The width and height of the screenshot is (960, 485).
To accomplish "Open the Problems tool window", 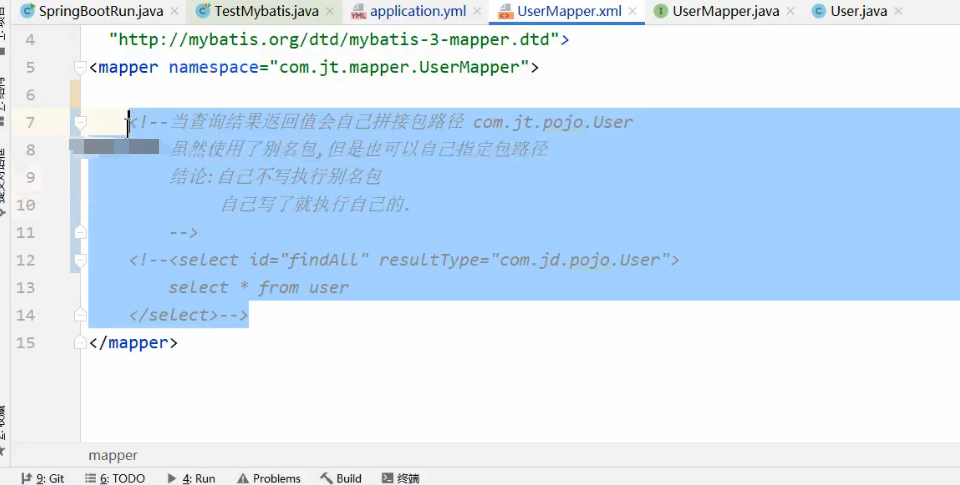I will click(269, 478).
